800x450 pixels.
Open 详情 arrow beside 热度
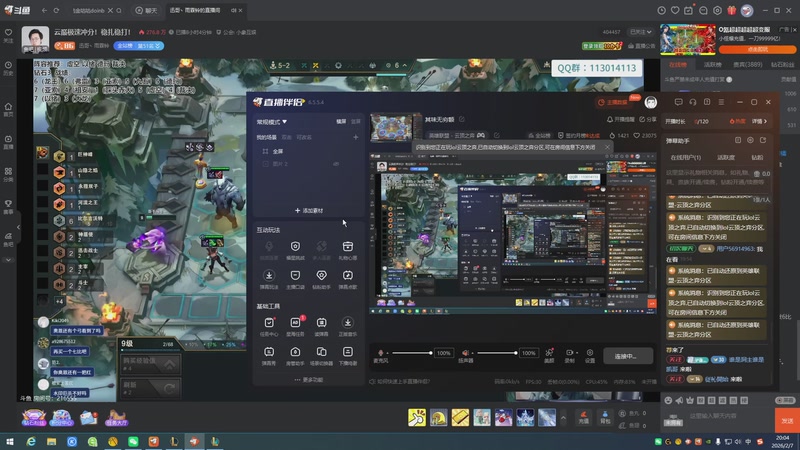coord(759,121)
